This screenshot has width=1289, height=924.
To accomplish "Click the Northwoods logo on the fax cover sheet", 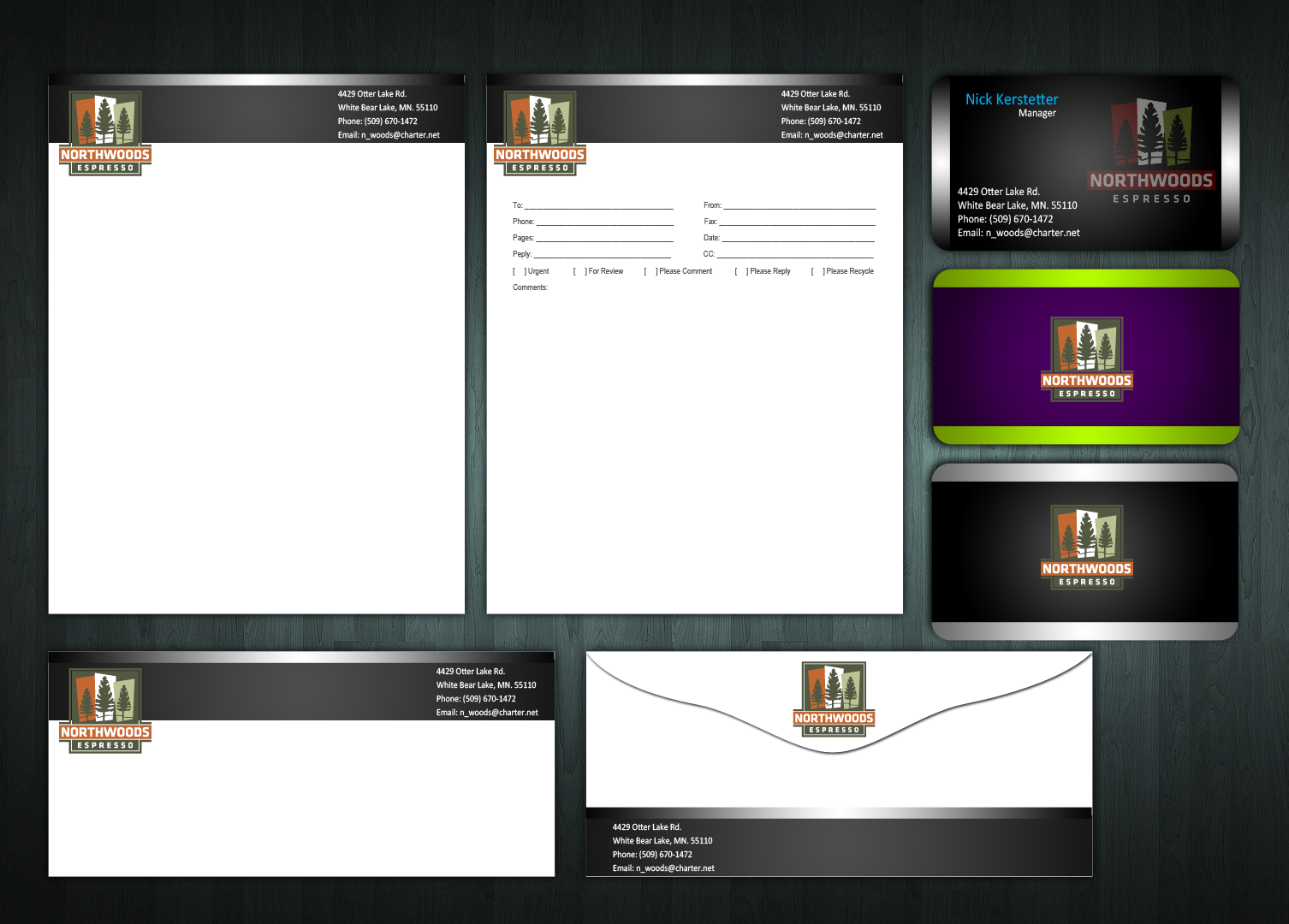I will point(540,133).
